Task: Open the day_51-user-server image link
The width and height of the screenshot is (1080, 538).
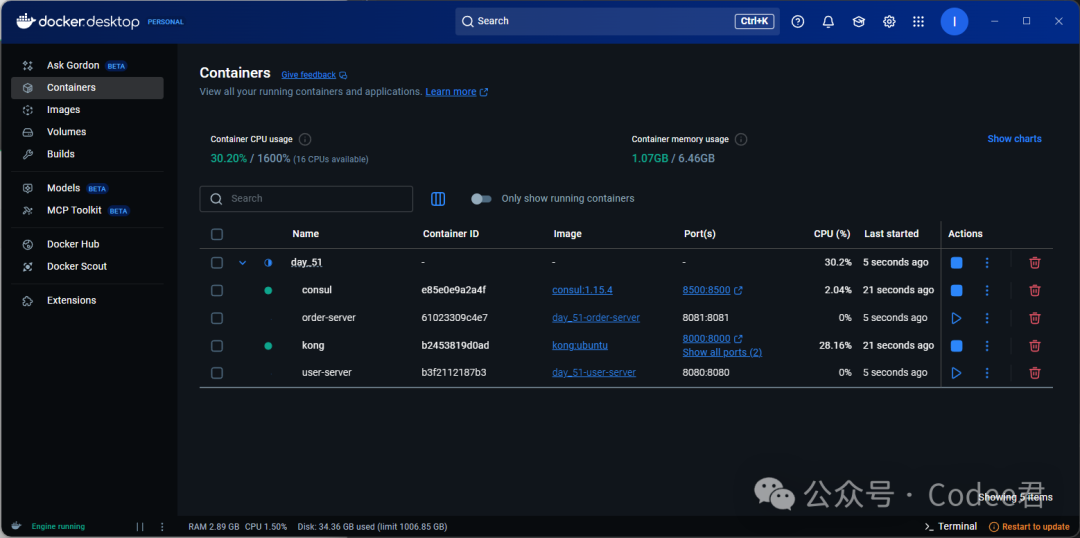Action: pyautogui.click(x=594, y=372)
